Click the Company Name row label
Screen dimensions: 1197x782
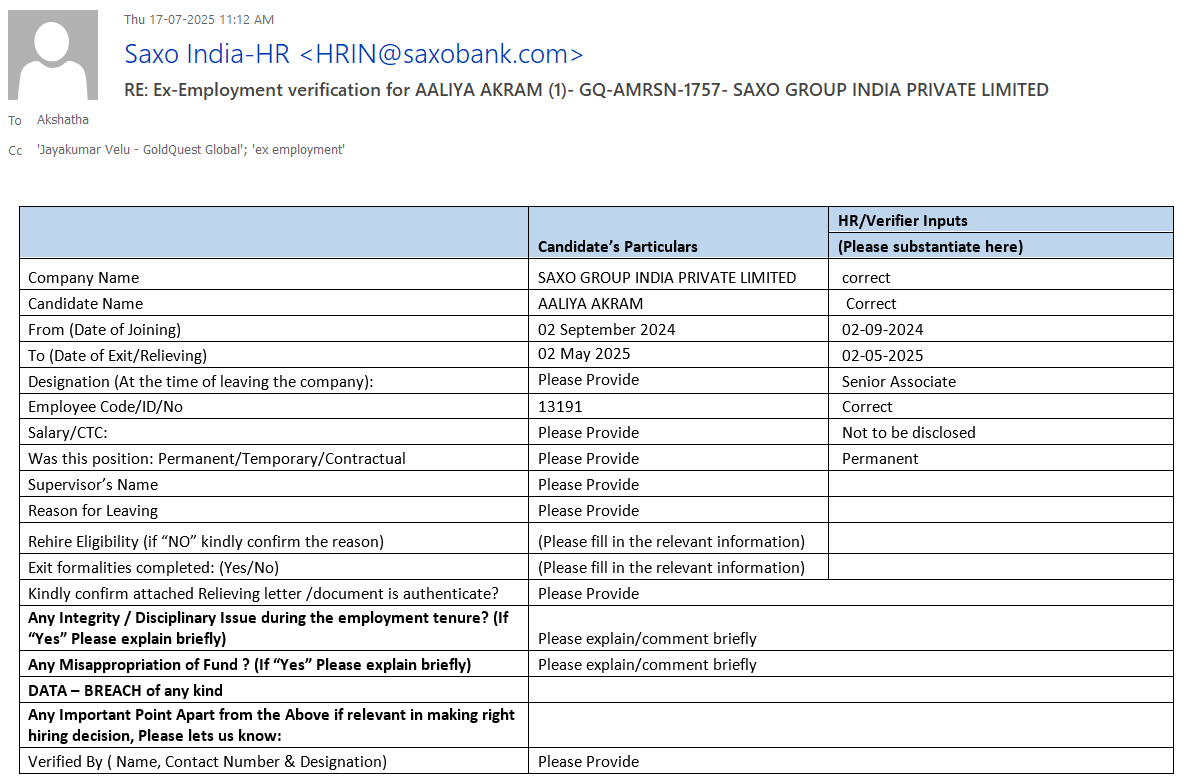pos(83,278)
